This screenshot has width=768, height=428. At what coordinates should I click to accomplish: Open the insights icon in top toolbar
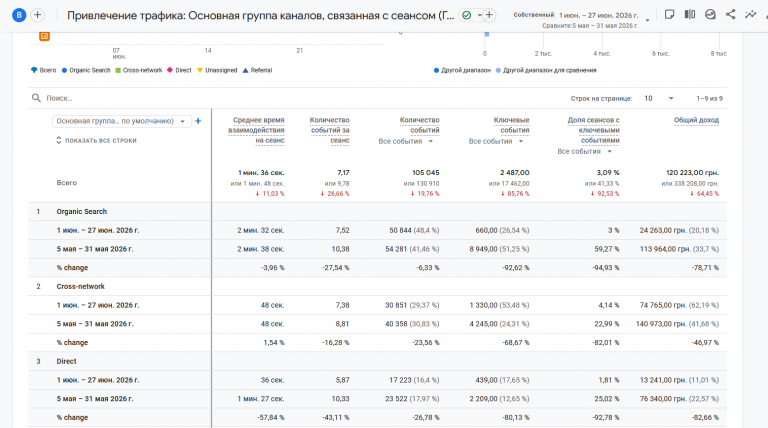710,15
